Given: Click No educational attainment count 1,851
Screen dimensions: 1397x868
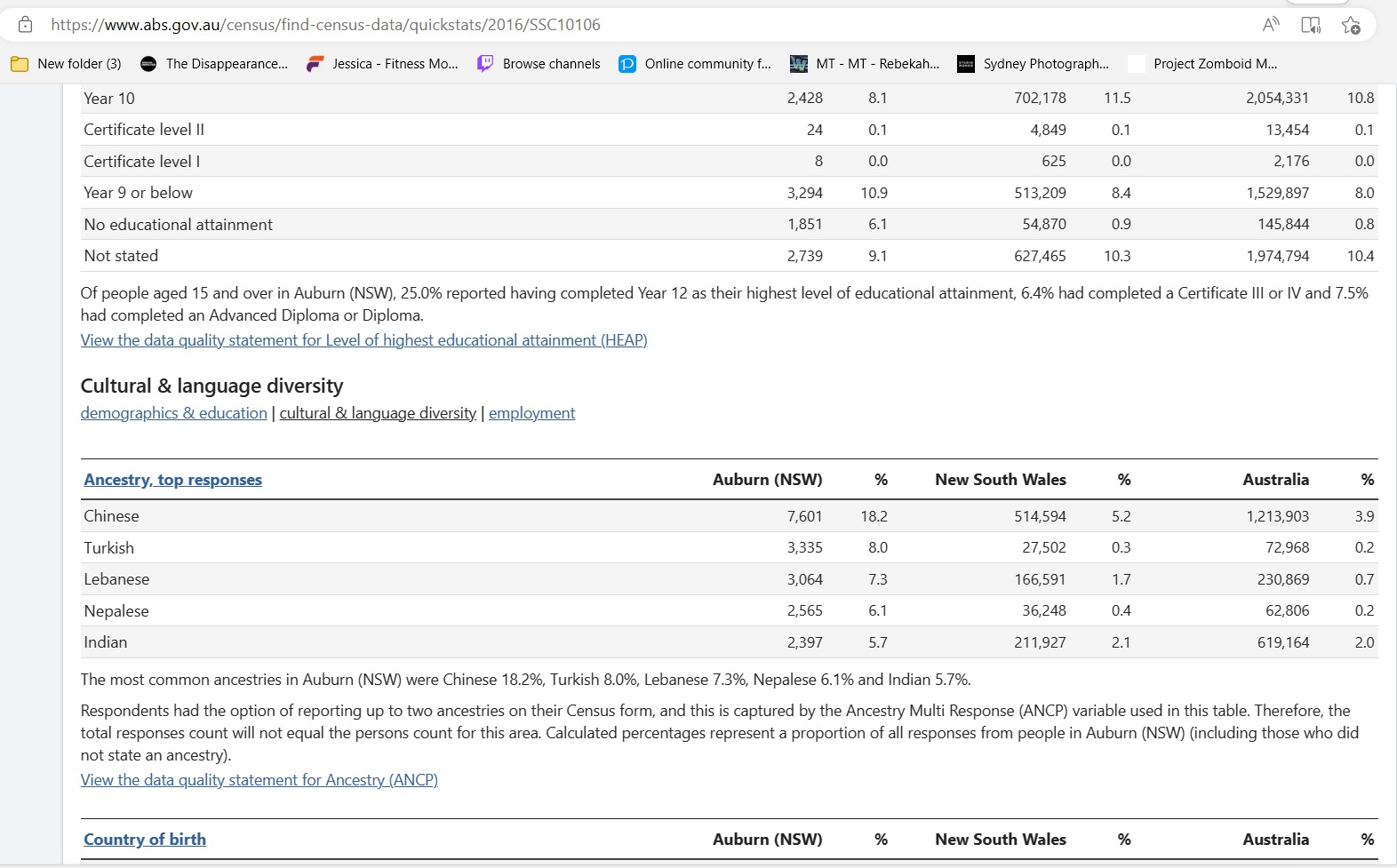Looking at the screenshot, I should pyautogui.click(x=804, y=225).
